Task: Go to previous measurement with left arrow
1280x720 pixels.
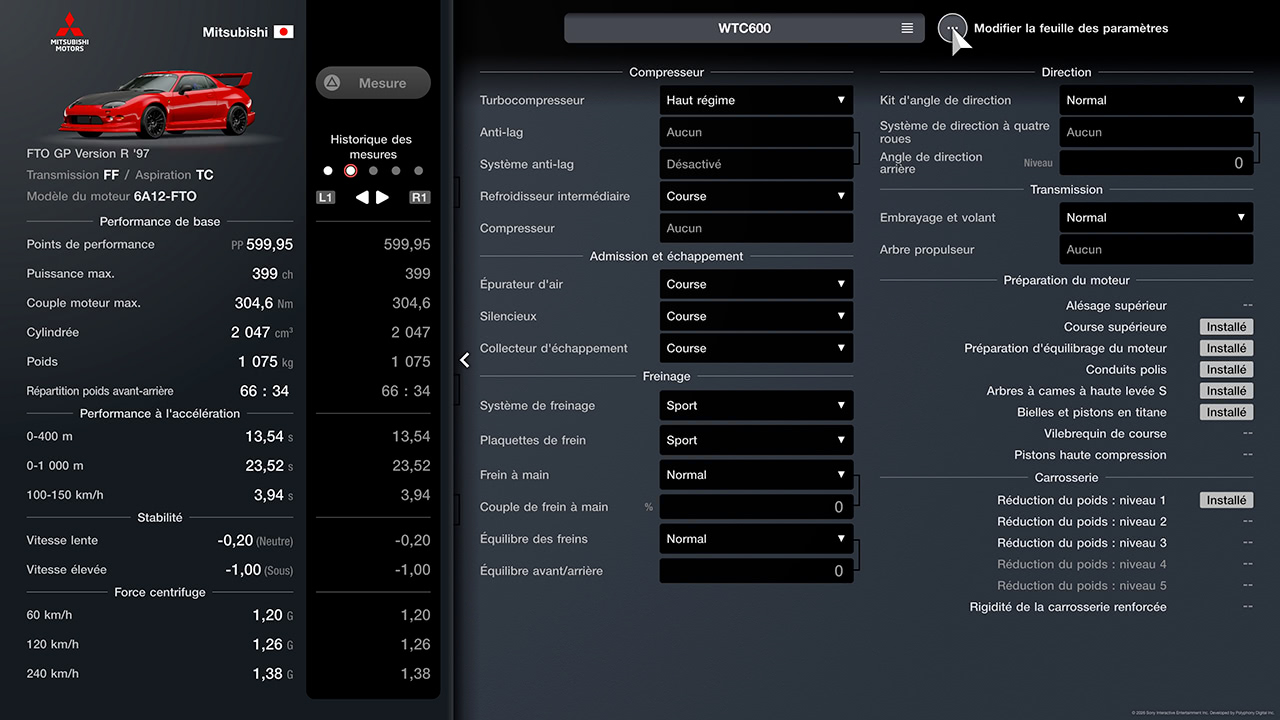Action: 362,197
